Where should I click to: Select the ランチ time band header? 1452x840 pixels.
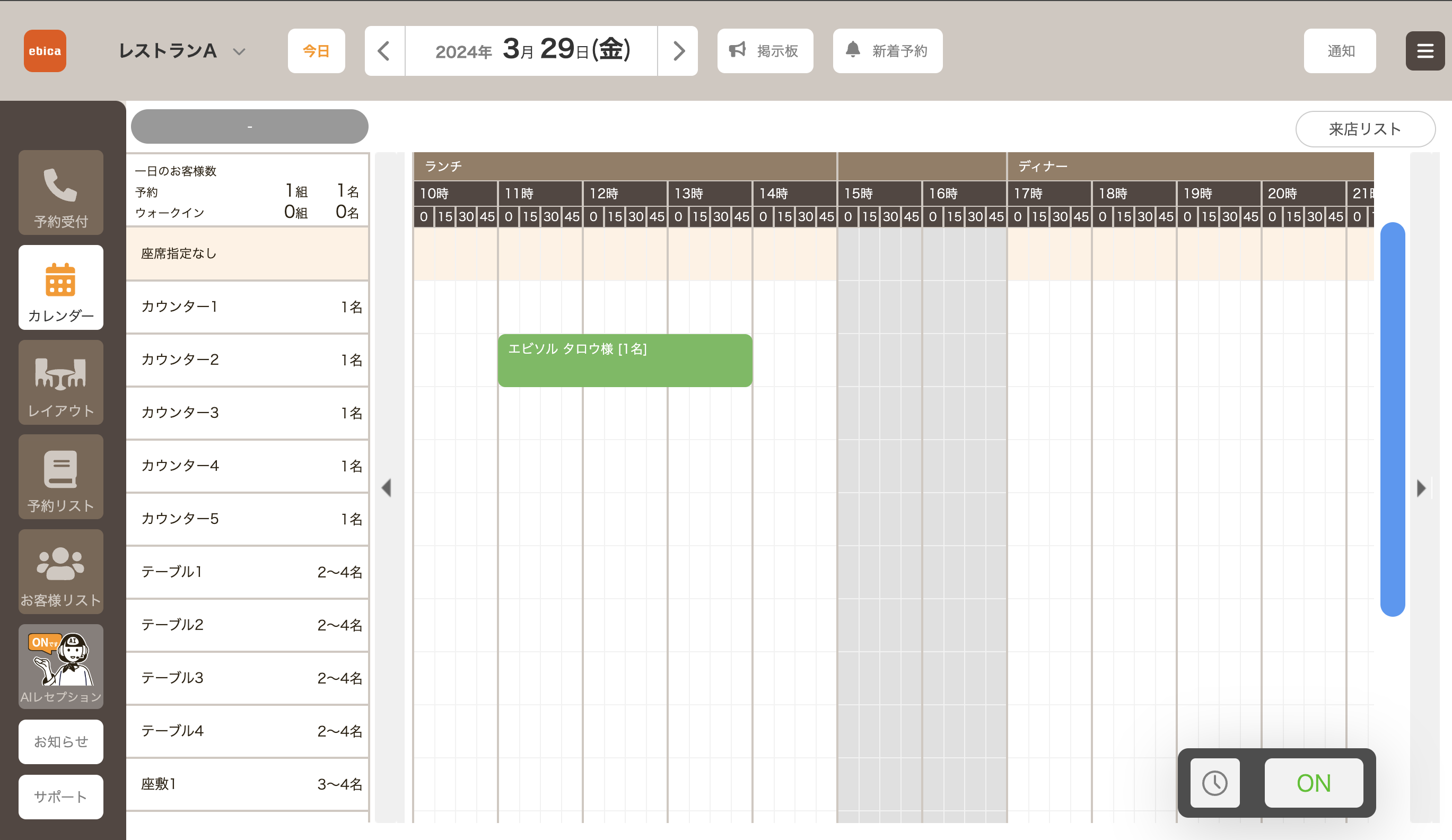[x=625, y=167]
